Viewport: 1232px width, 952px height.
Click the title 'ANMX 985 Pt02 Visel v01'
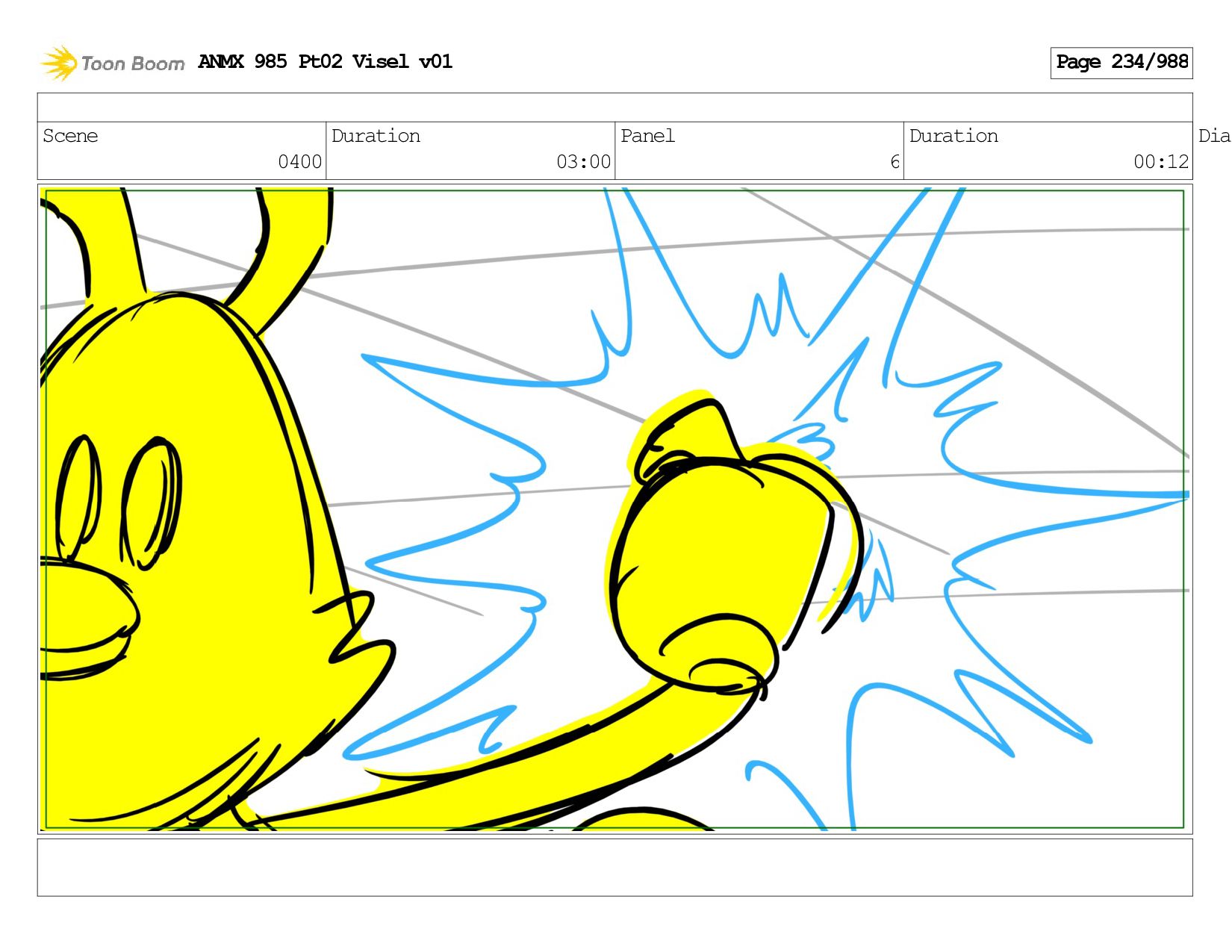[x=325, y=61]
